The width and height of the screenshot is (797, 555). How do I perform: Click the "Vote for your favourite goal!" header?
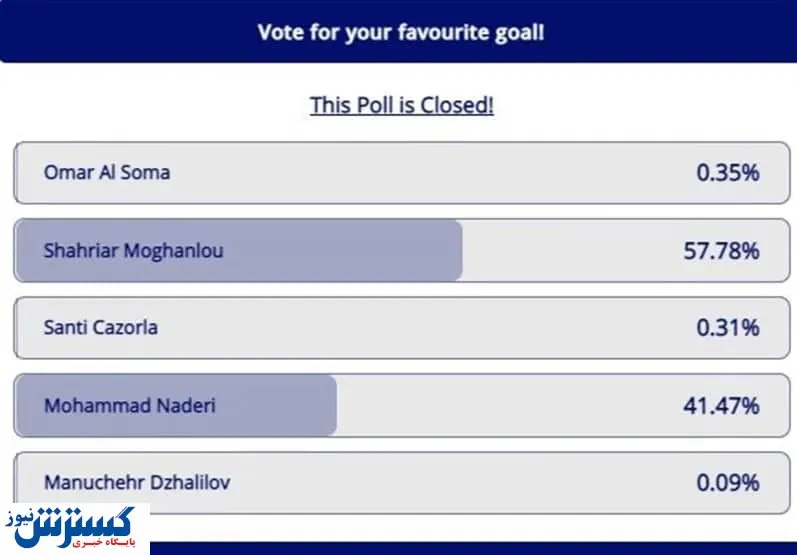point(401,32)
